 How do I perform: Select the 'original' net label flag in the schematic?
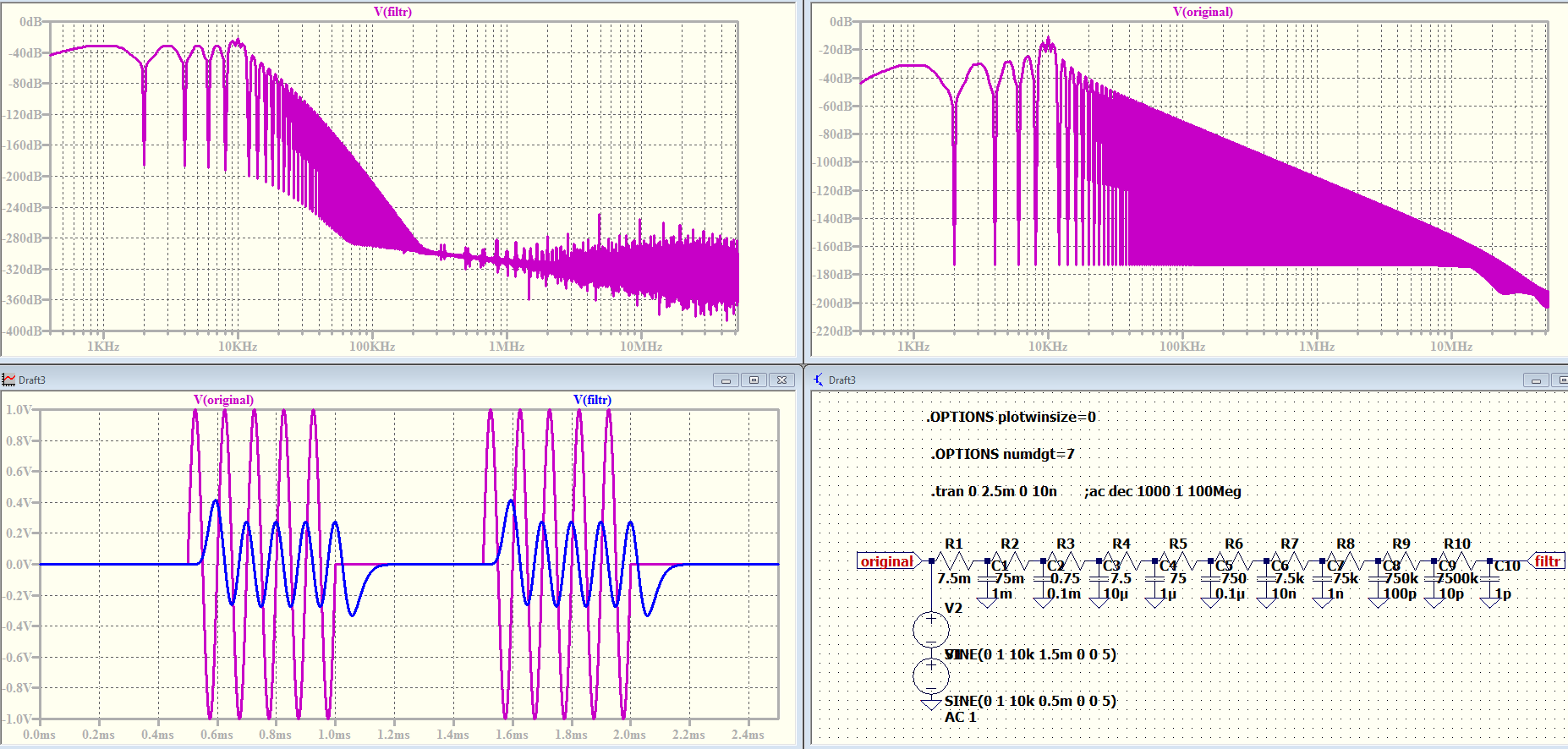(888, 561)
